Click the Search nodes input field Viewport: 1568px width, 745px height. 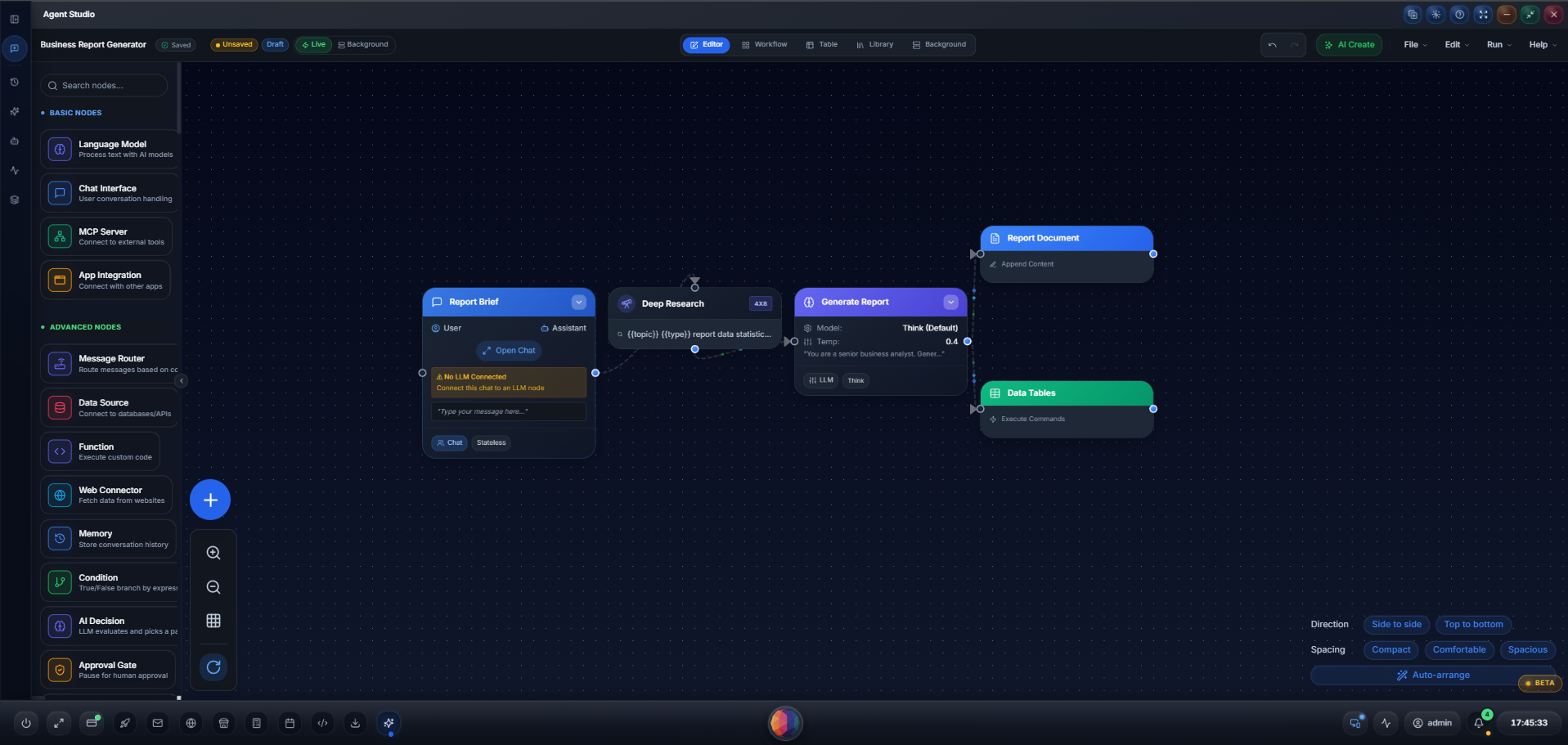coord(104,86)
